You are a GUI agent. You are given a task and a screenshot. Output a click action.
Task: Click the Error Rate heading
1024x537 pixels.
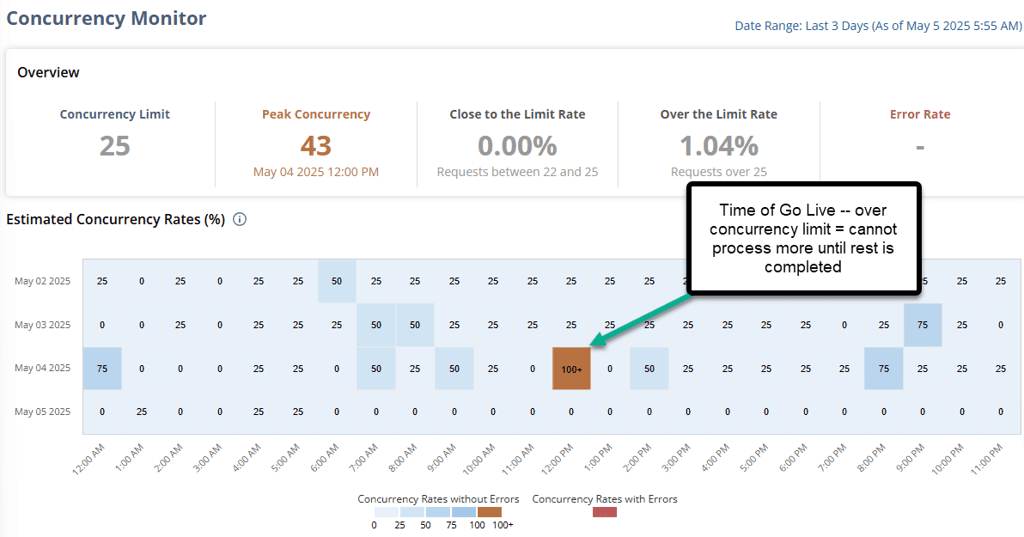click(x=920, y=114)
